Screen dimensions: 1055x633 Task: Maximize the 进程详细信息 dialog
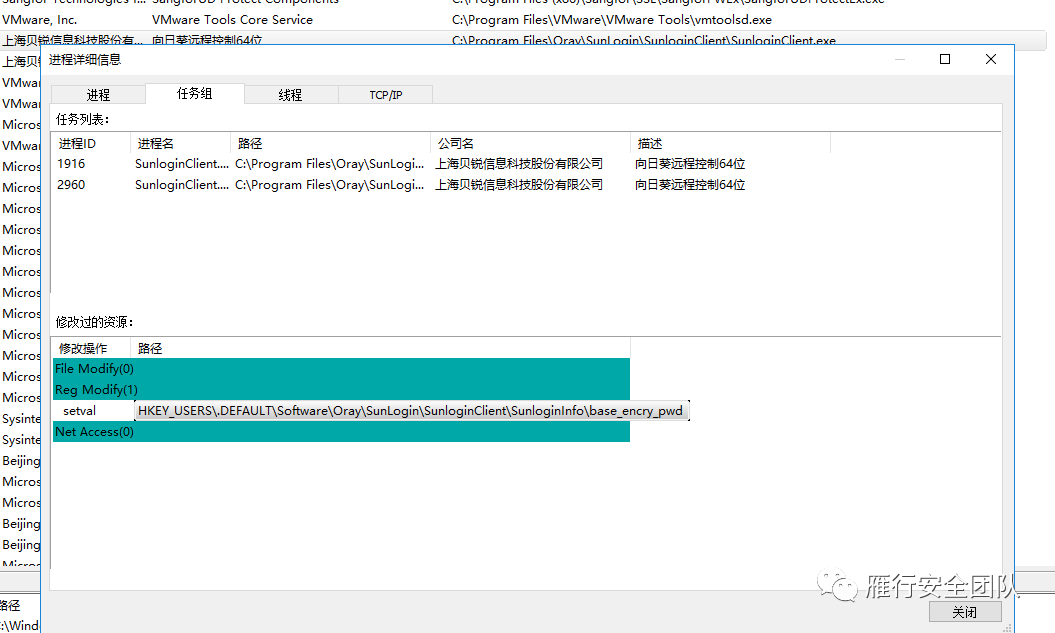(945, 59)
